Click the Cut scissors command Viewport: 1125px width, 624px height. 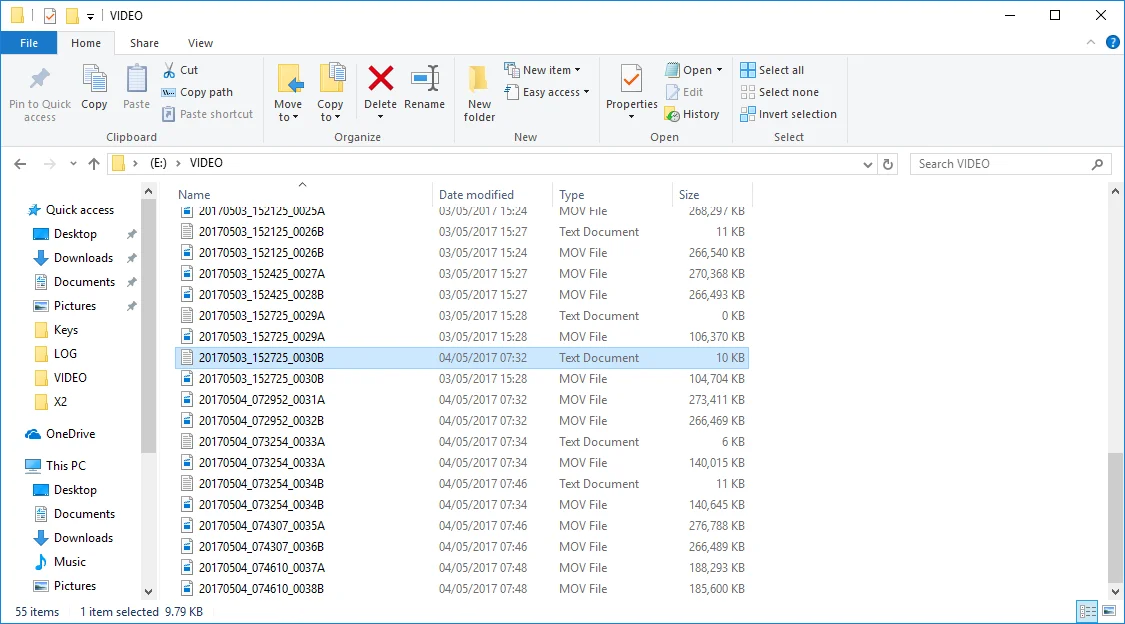(x=180, y=70)
